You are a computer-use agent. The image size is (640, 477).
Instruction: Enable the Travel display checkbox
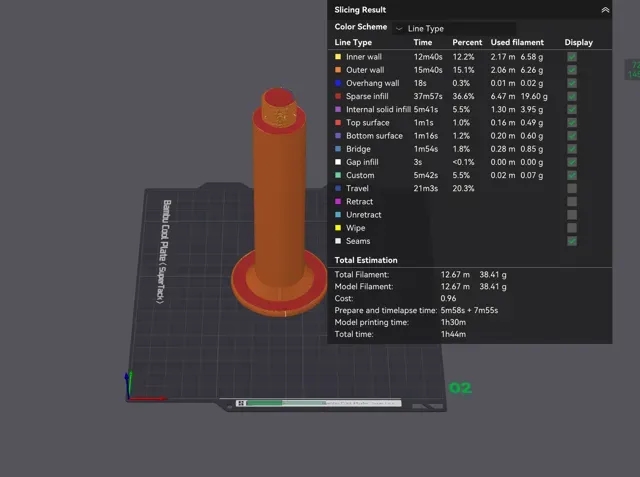(x=572, y=189)
